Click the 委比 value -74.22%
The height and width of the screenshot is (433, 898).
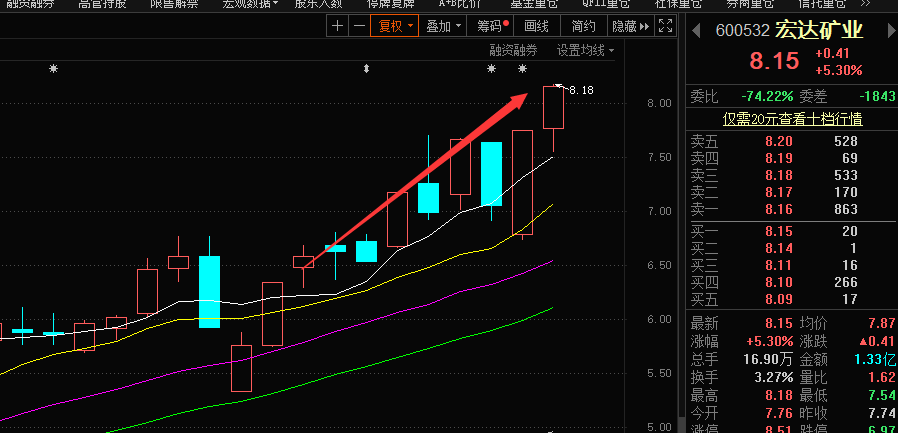767,96
